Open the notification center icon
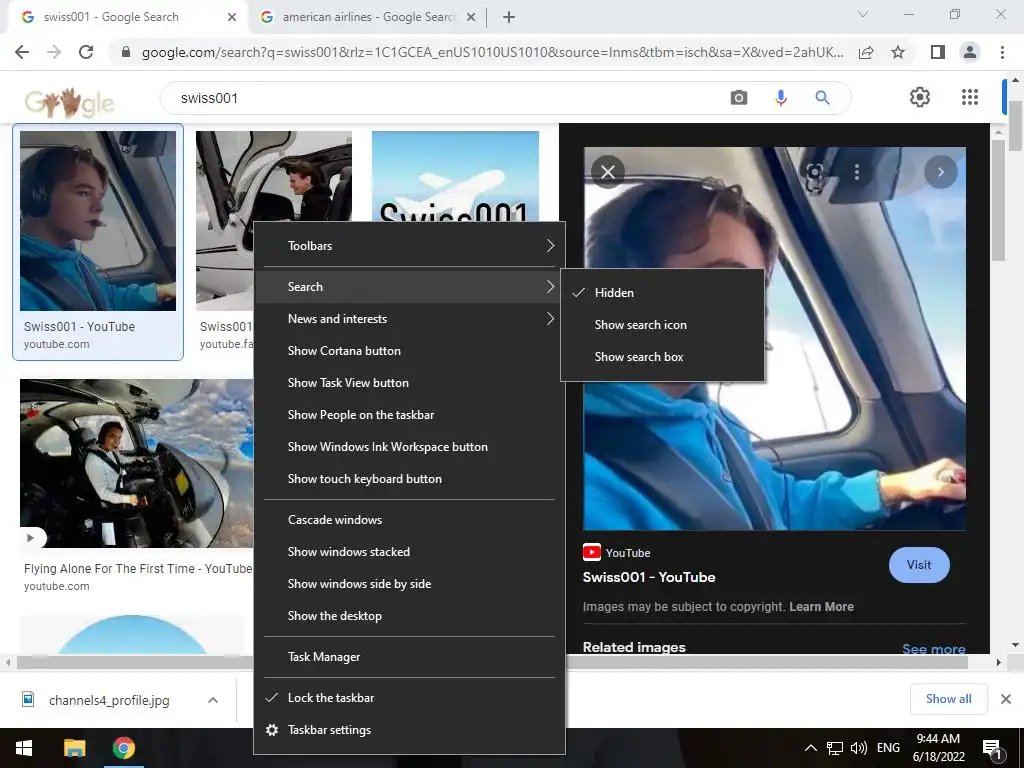The height and width of the screenshot is (768, 1024). click(991, 748)
